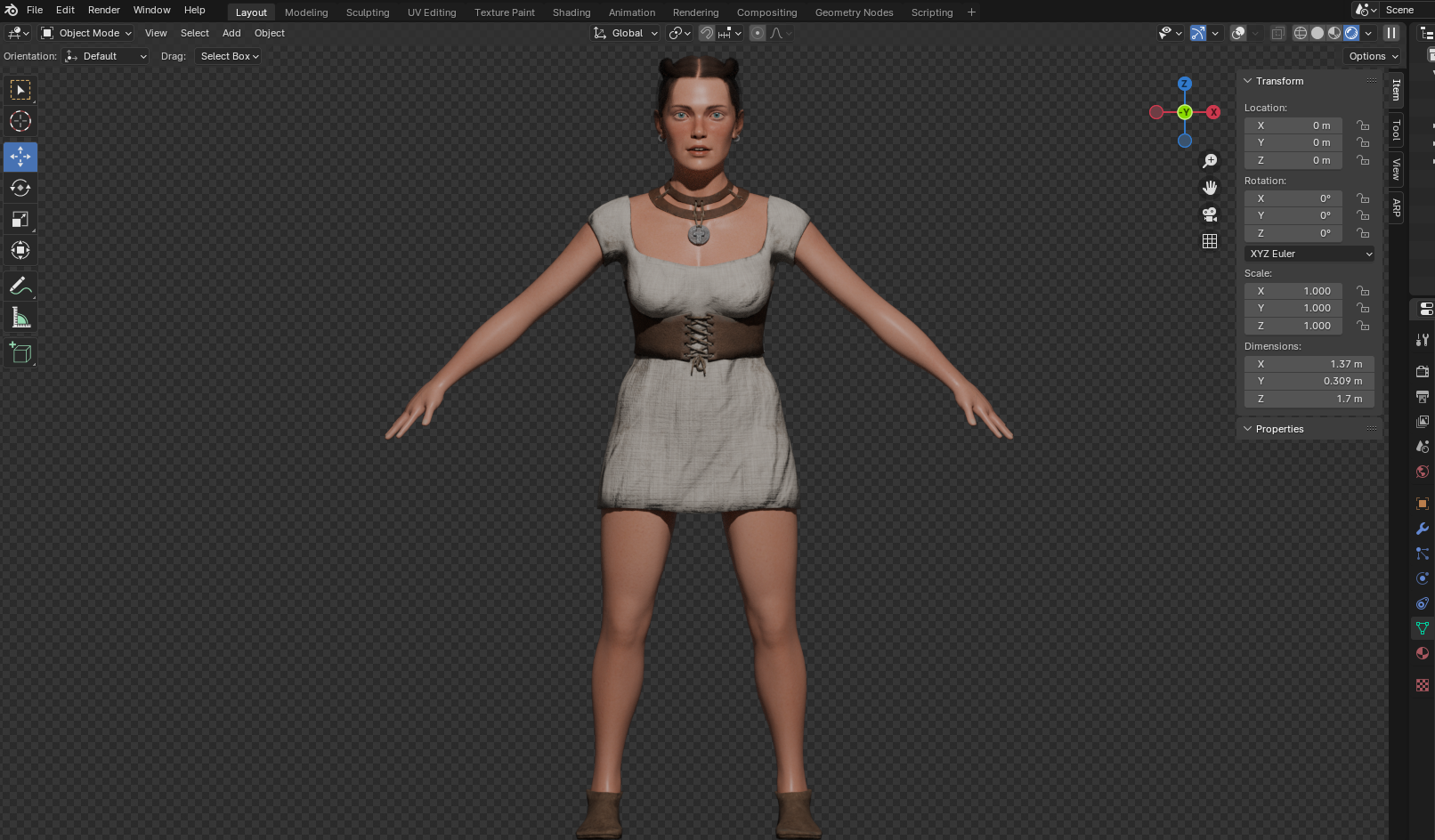The image size is (1435, 840).
Task: Toggle the snapping magnet in the header
Action: pos(706,33)
